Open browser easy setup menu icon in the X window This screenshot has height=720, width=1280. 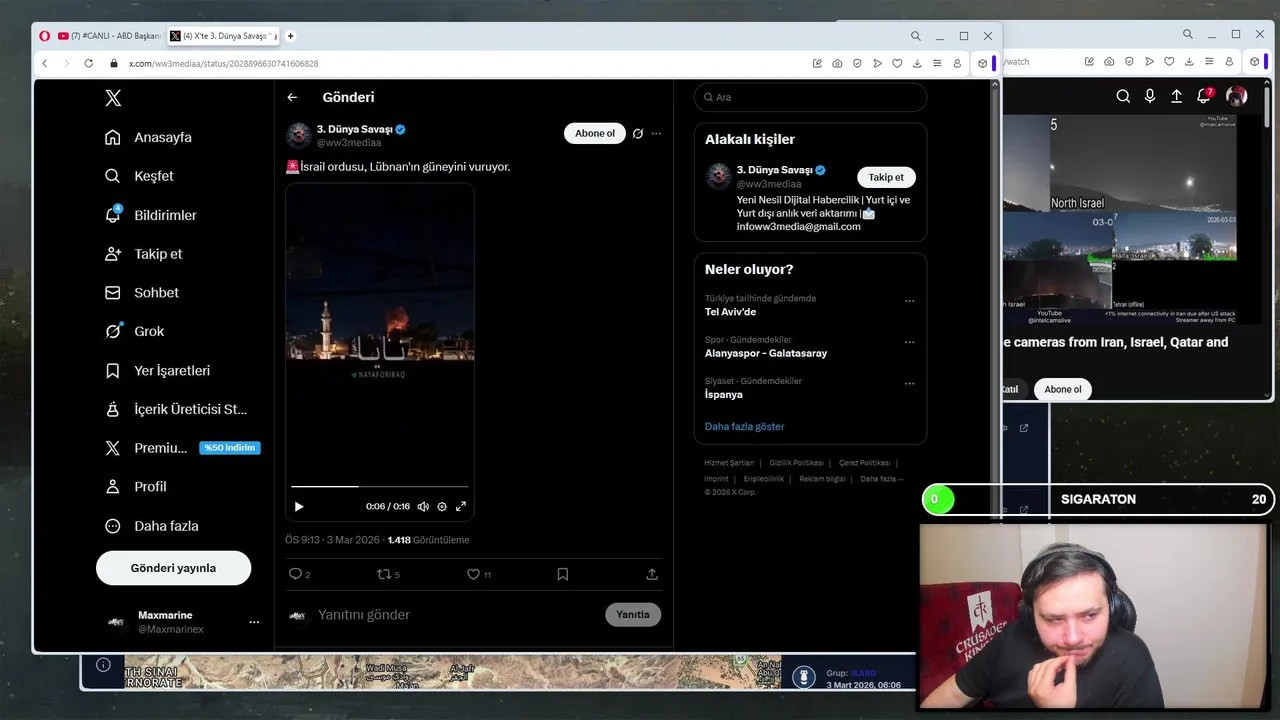[x=937, y=63]
